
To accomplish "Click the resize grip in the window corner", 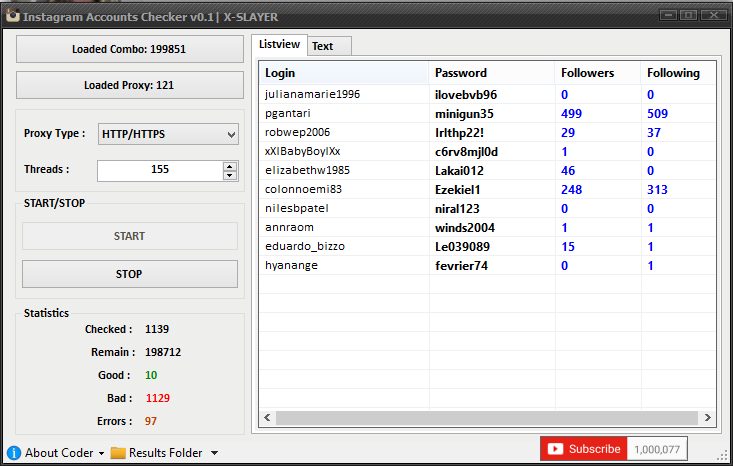I will click(723, 456).
